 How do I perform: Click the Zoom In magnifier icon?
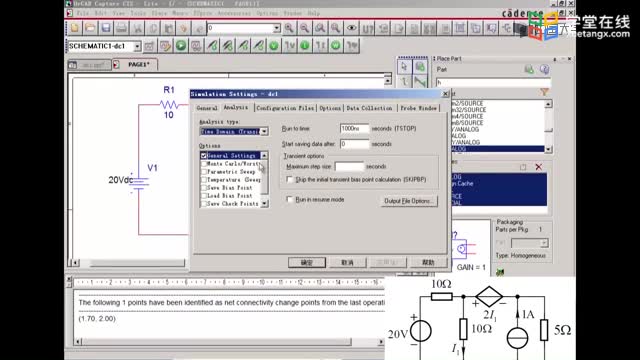click(289, 28)
